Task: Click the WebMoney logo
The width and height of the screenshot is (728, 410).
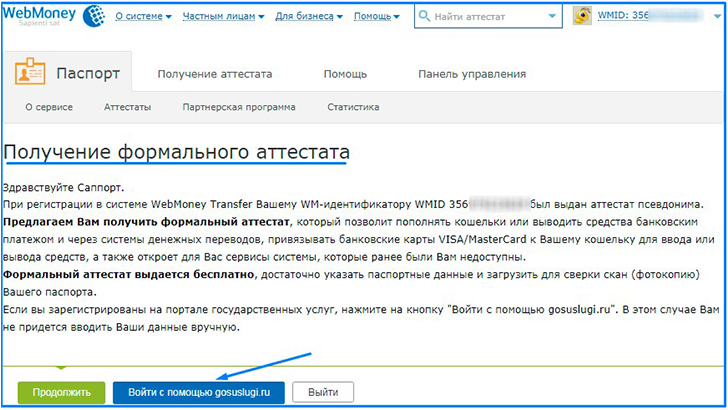Action: (54, 16)
